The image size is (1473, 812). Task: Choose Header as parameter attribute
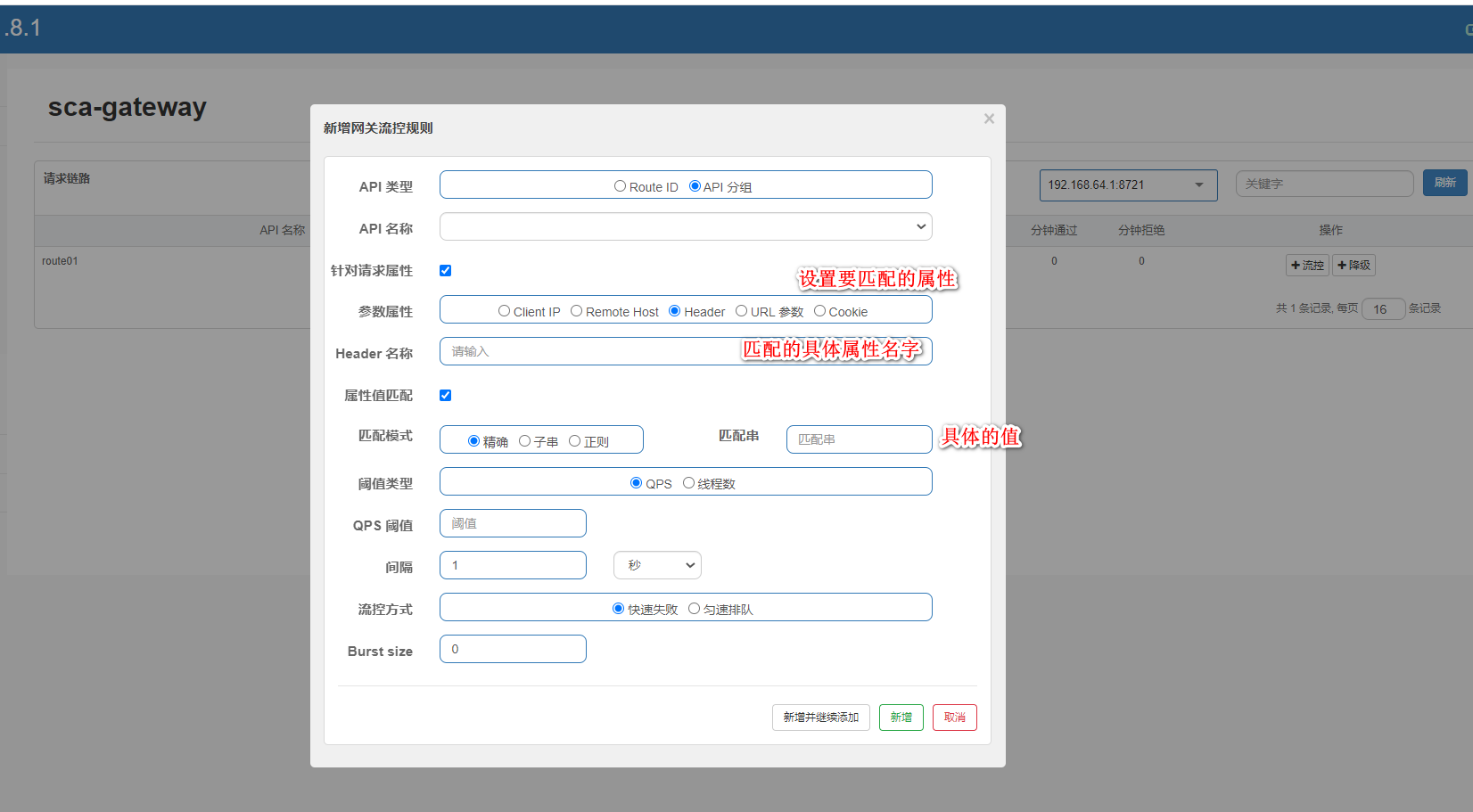point(675,311)
